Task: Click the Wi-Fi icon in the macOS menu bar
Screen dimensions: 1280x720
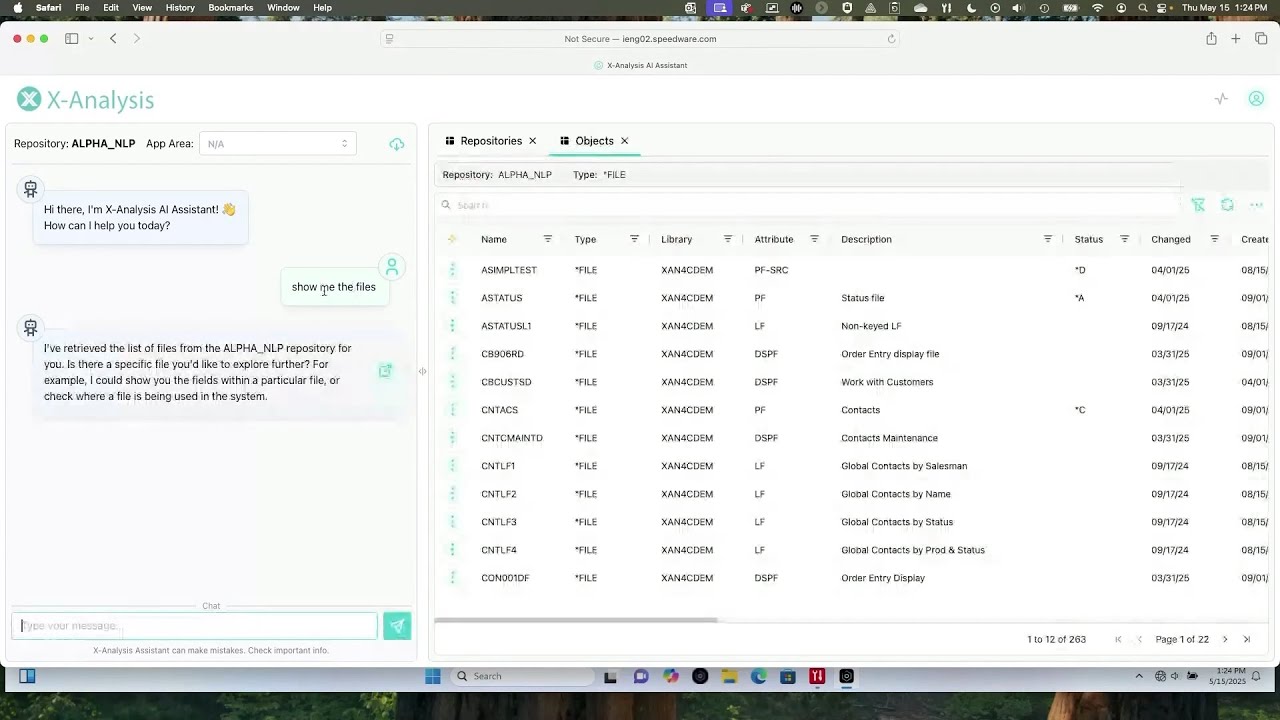Action: (1097, 8)
